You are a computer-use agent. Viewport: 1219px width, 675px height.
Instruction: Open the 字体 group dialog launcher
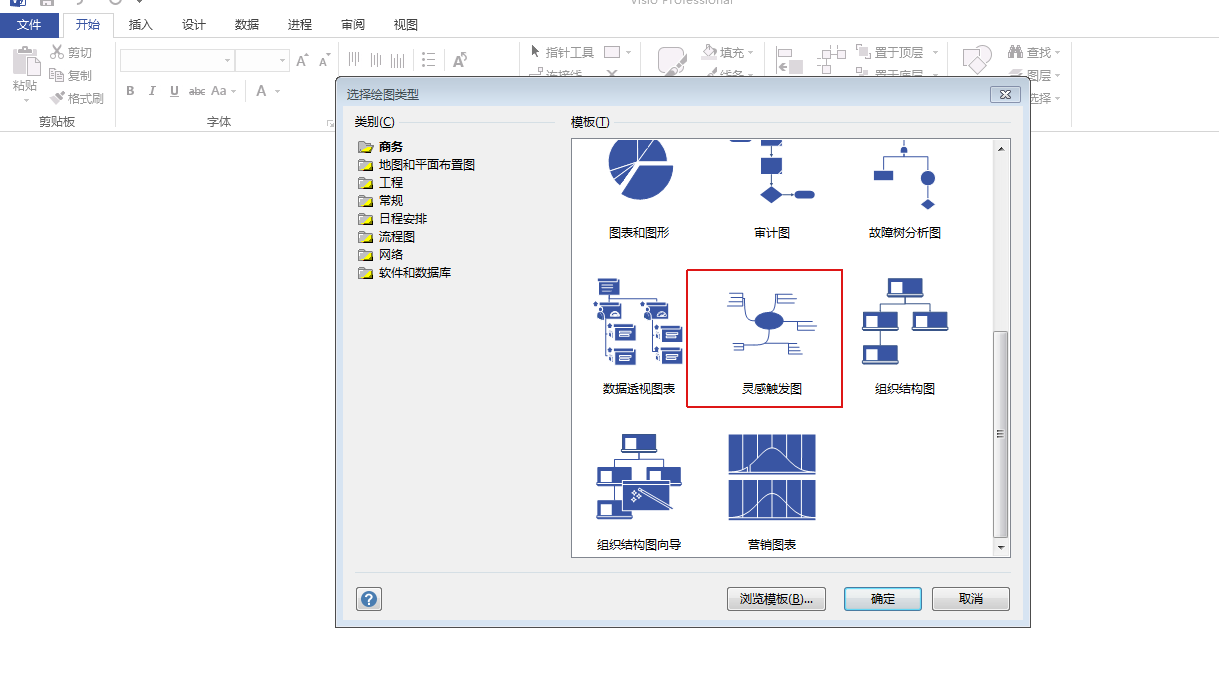(x=330, y=124)
